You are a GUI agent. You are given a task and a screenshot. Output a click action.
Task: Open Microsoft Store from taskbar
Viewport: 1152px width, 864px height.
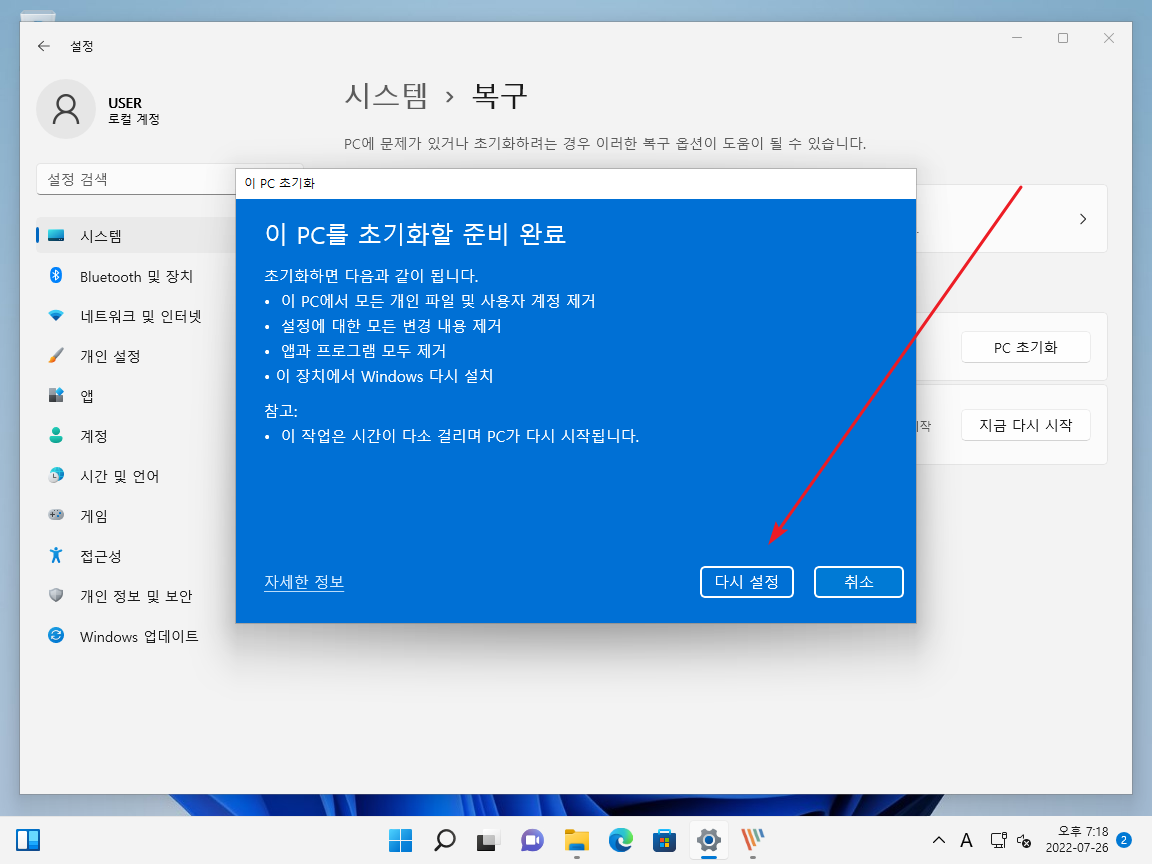664,840
